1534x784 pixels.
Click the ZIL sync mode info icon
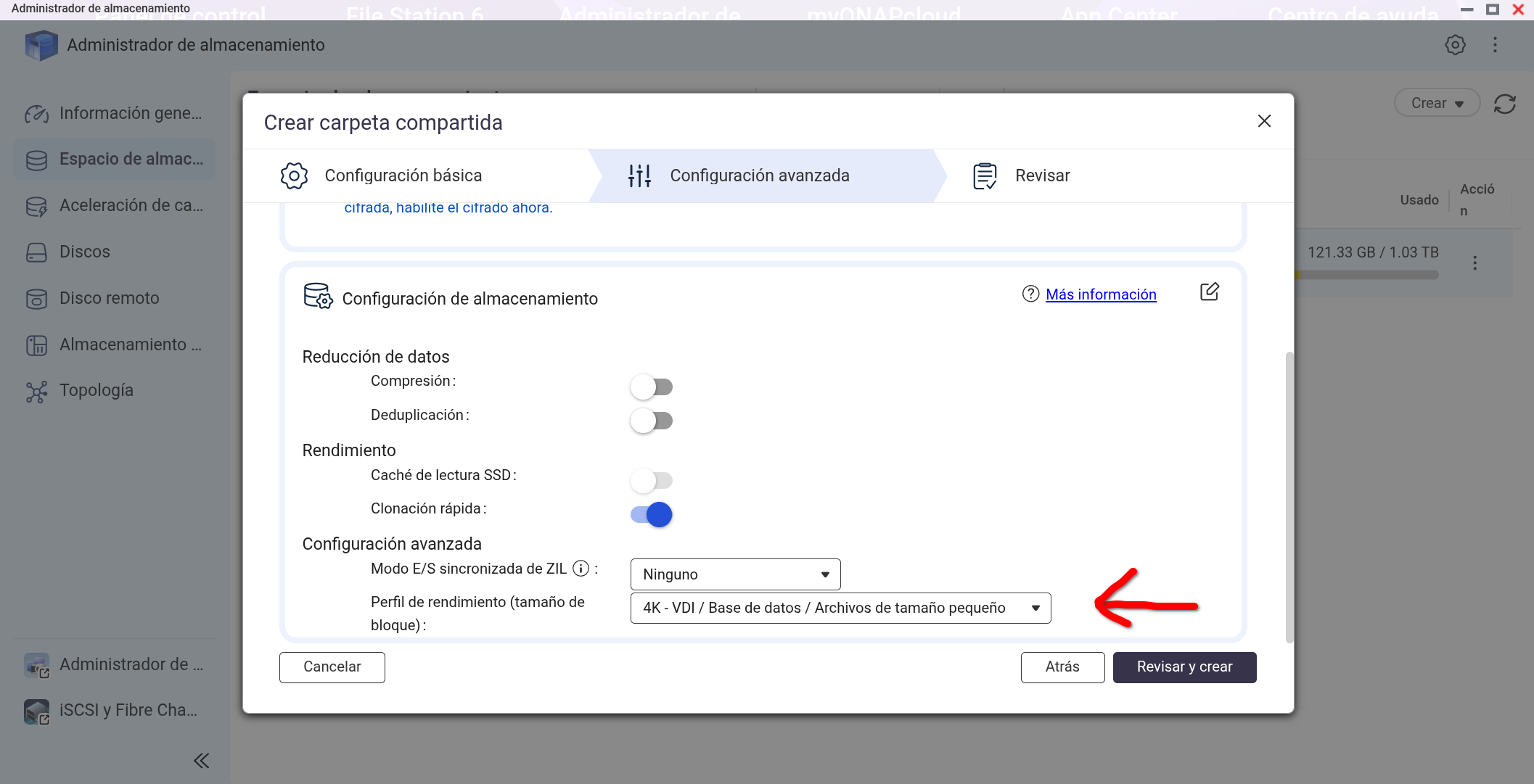tap(581, 569)
